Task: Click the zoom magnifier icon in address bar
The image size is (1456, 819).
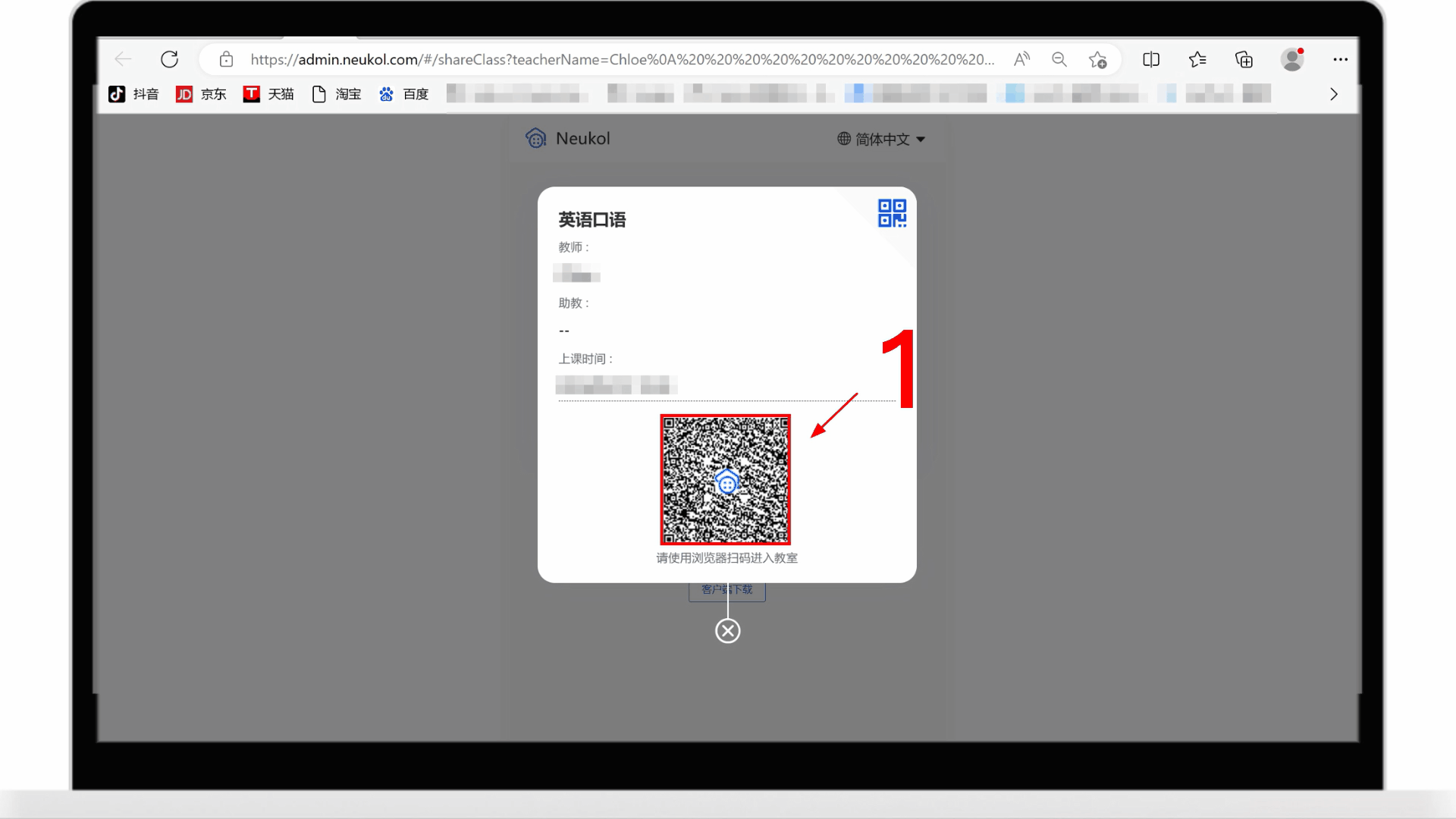Action: pos(1059,59)
